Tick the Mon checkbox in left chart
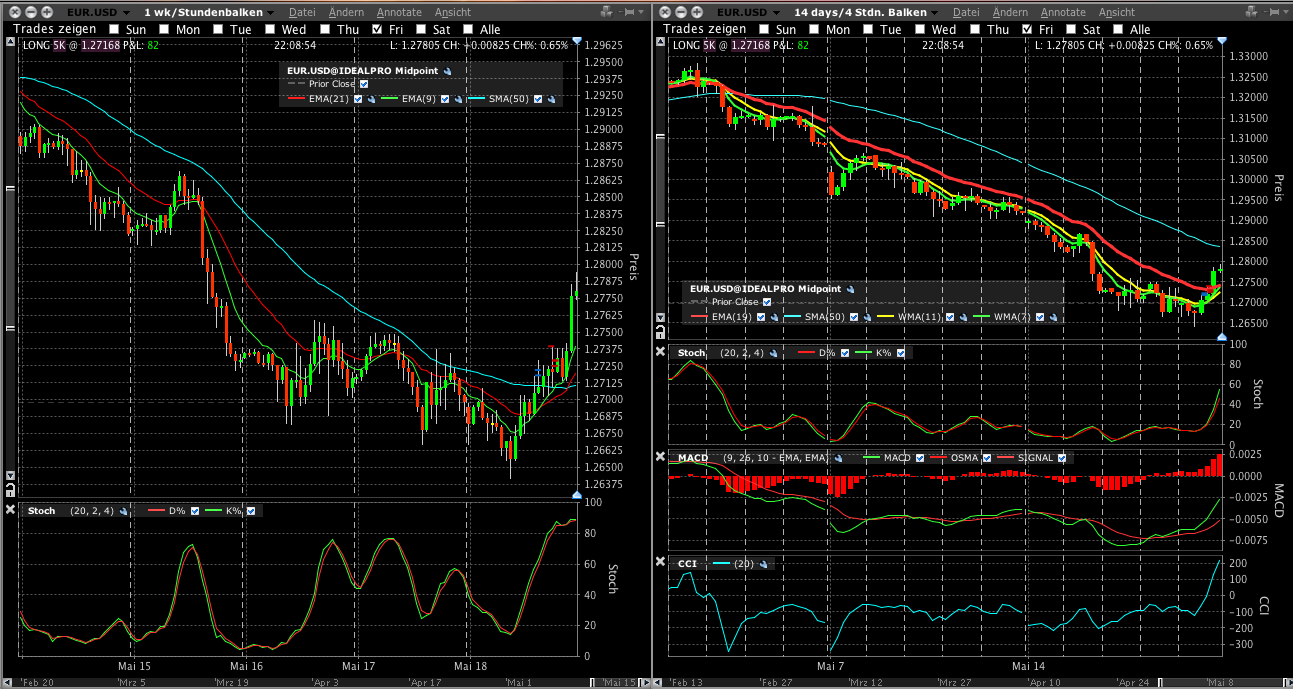This screenshot has width=1293, height=689. click(163, 30)
